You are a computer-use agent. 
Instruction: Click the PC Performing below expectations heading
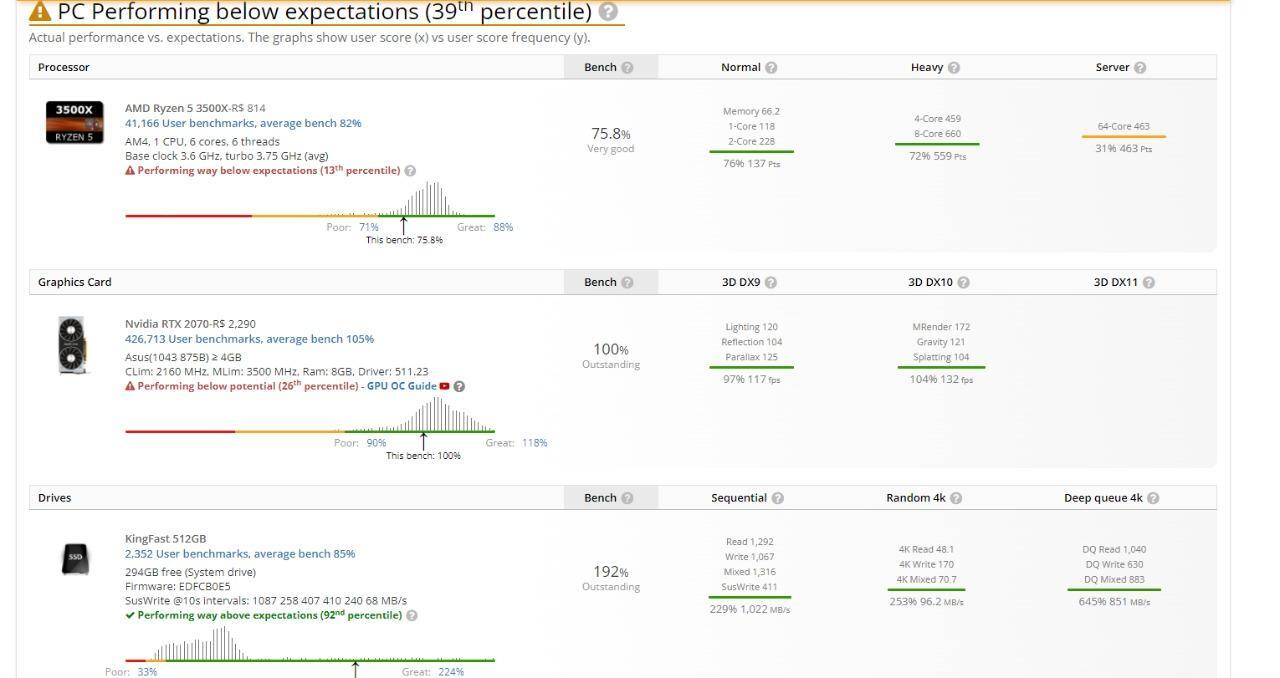point(325,13)
